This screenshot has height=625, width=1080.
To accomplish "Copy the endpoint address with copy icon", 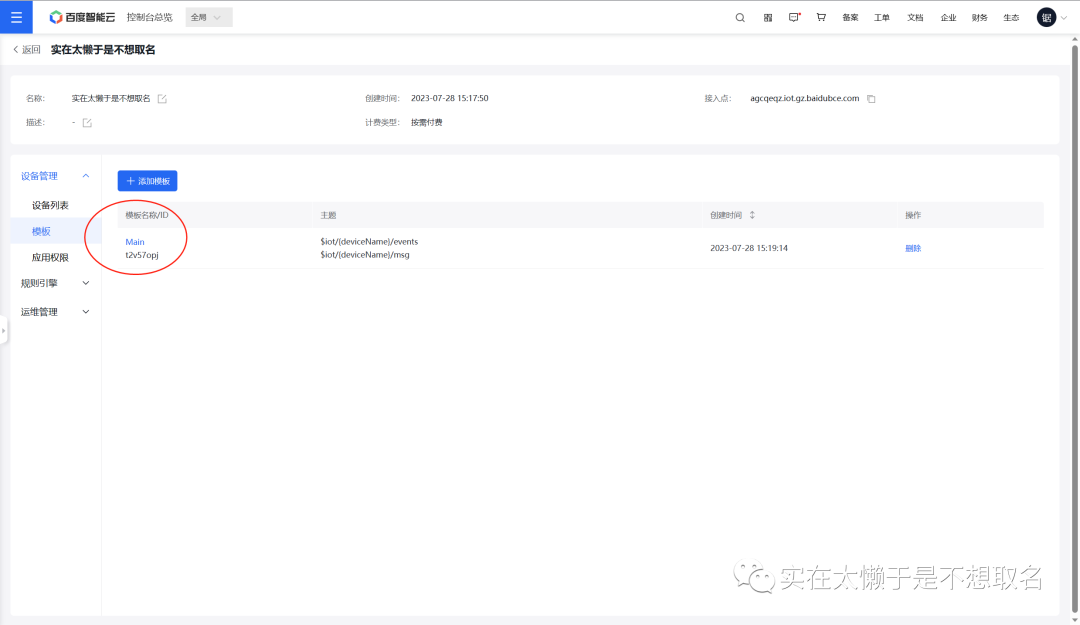I will (x=871, y=99).
